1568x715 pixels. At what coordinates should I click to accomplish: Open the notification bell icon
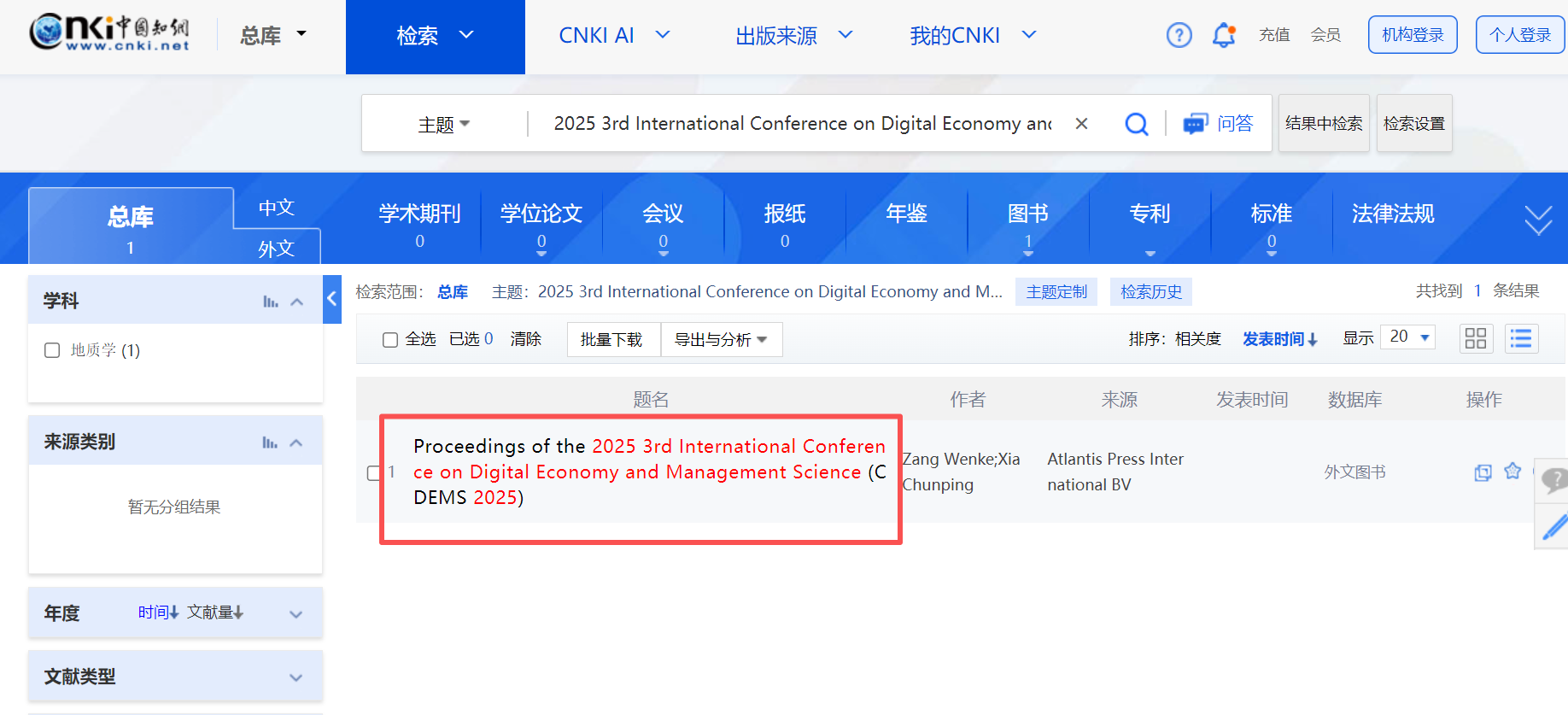[1224, 35]
